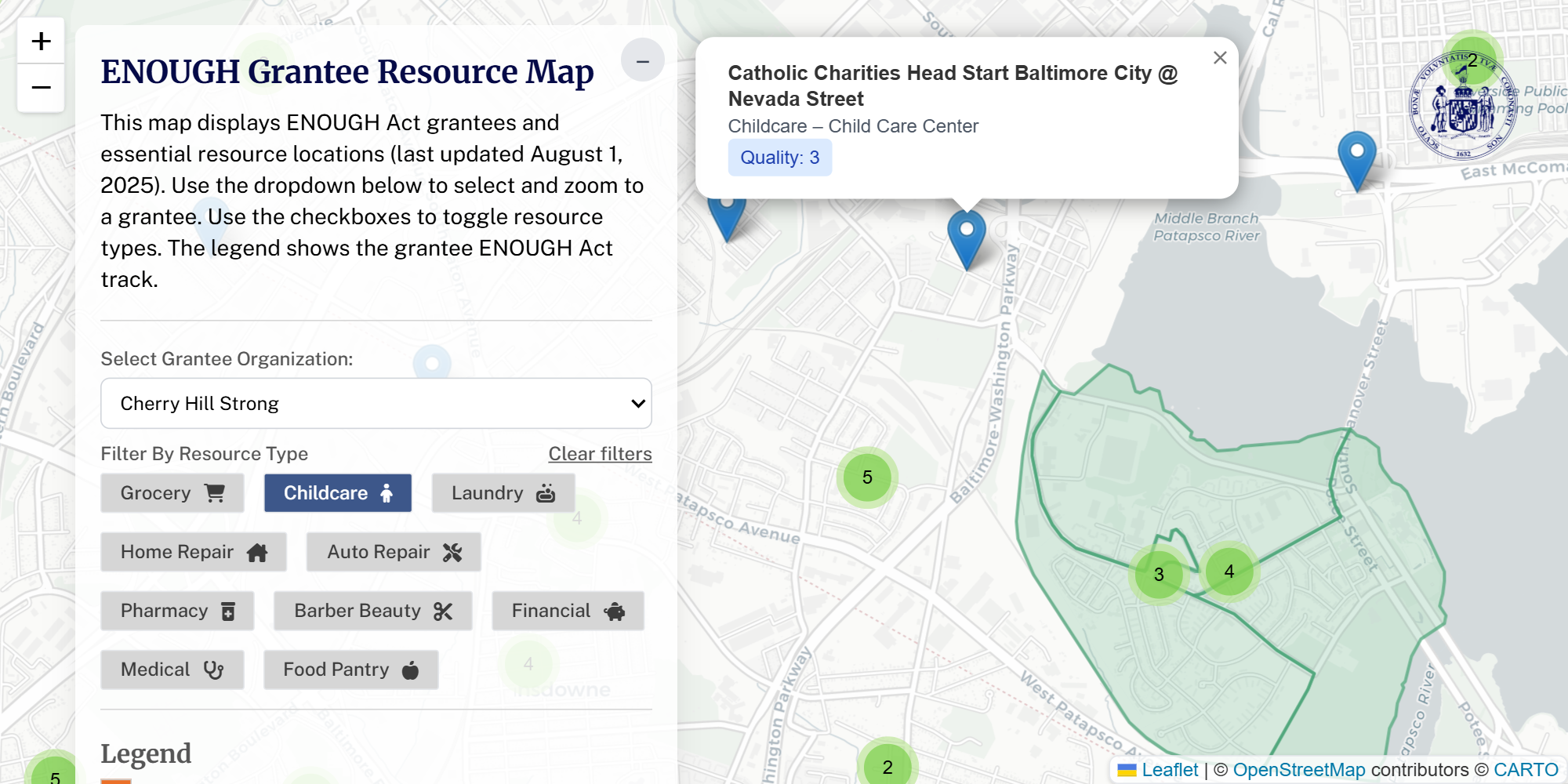1568x784 pixels.
Task: Toggle off the Childcare resource filter
Action: [337, 493]
